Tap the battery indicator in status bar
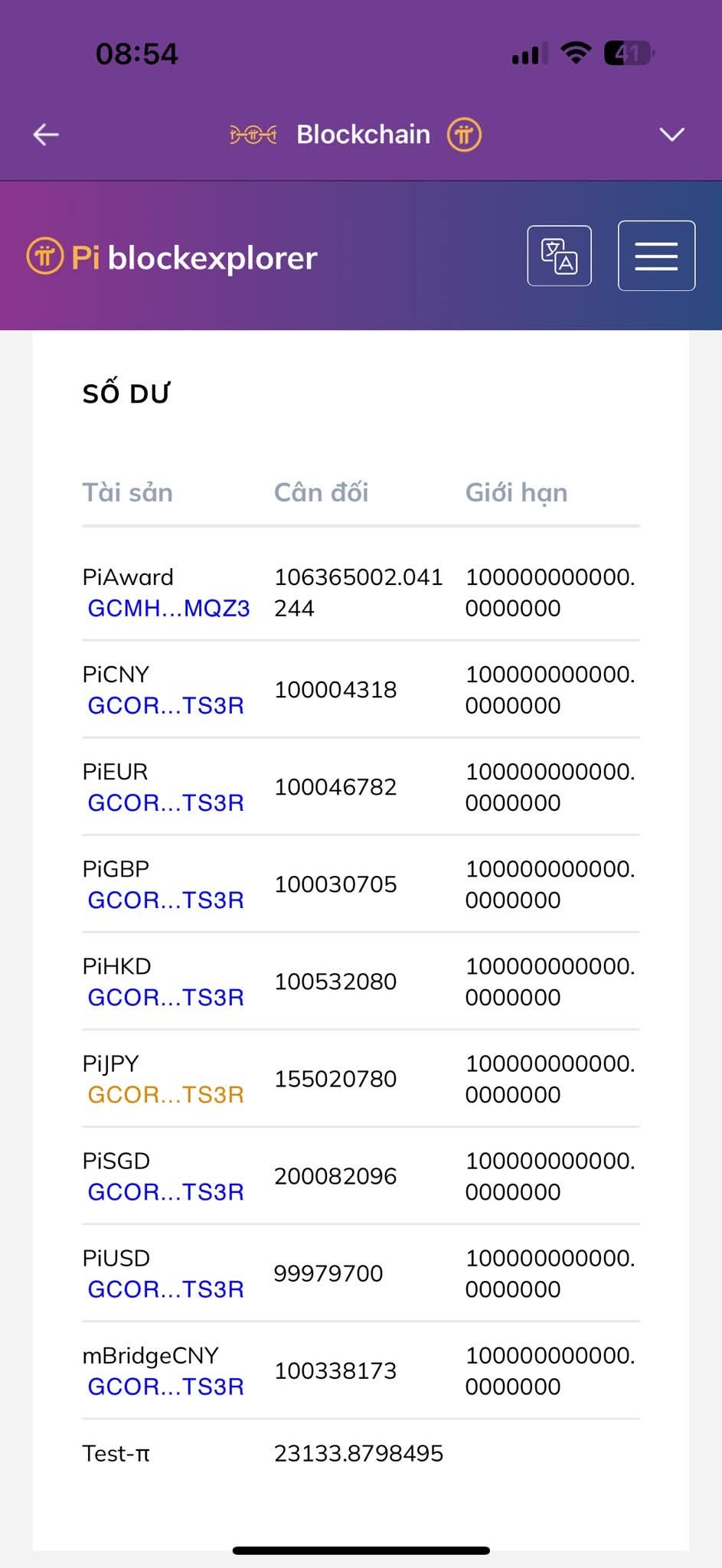Image resolution: width=722 pixels, height=1568 pixels. coord(629,54)
